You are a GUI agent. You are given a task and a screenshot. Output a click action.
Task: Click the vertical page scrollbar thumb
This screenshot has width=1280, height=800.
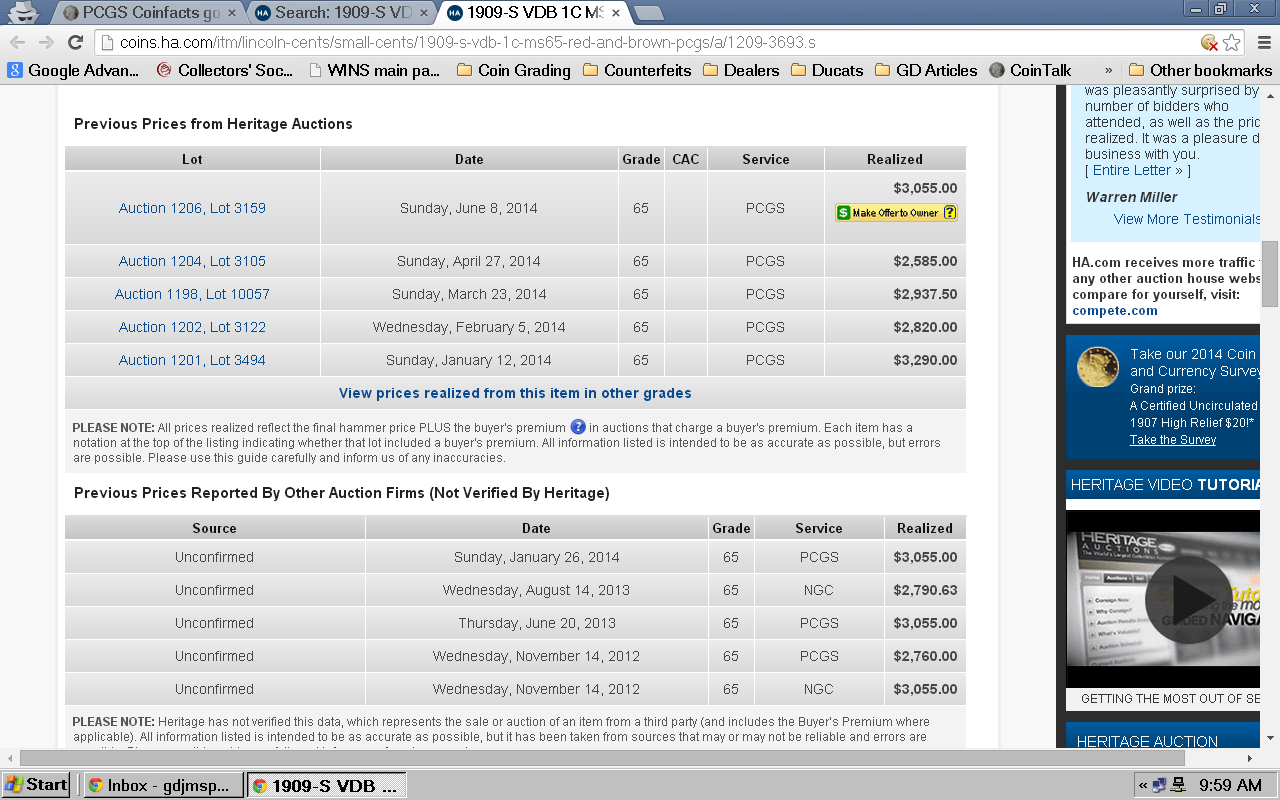pos(1270,274)
